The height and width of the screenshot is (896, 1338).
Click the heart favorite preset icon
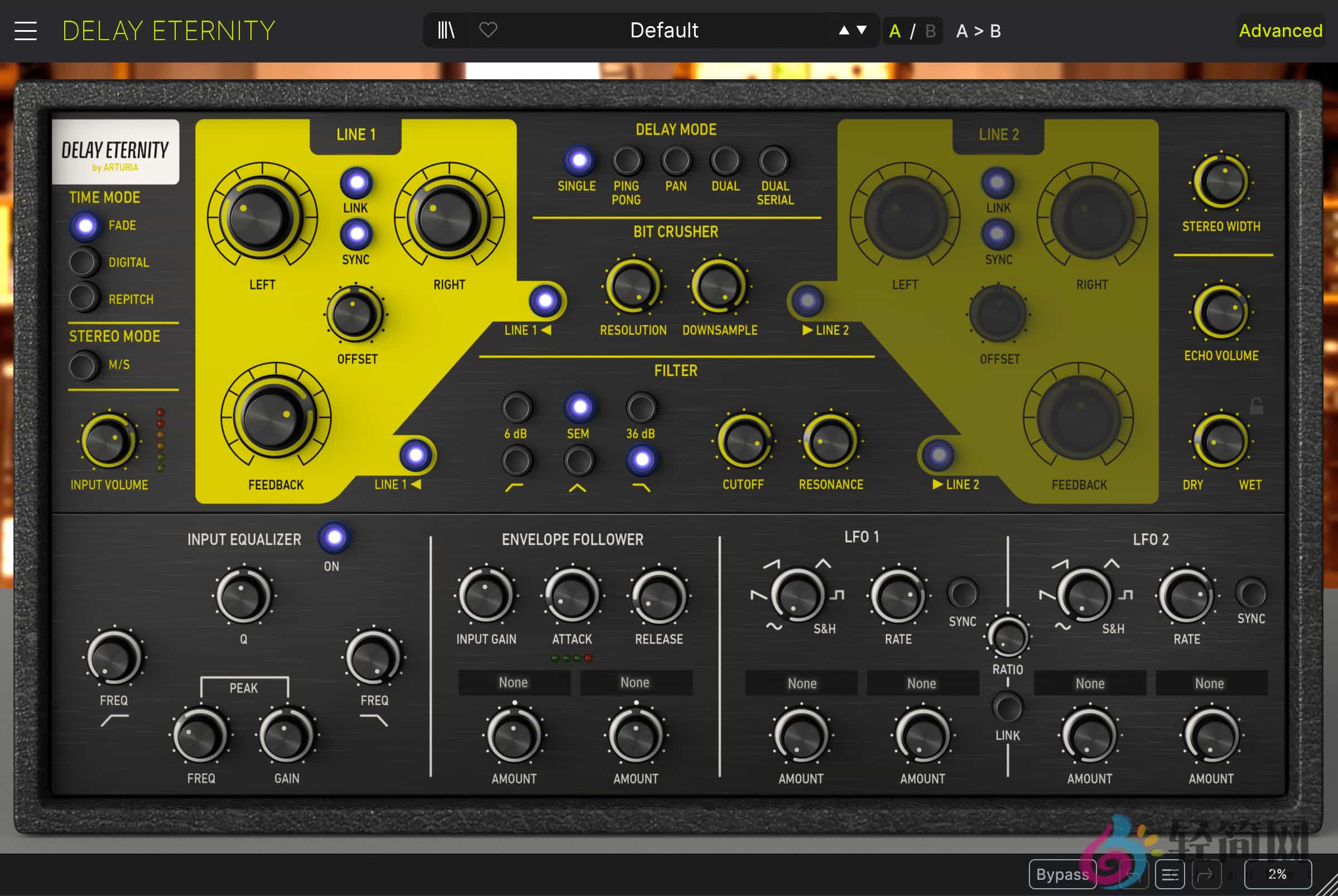(x=488, y=30)
